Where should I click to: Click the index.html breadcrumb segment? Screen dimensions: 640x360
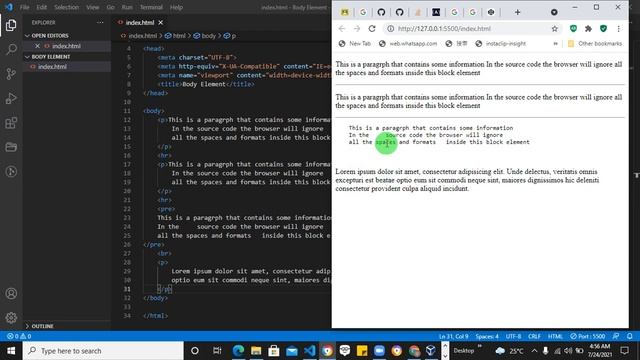pyautogui.click(x=139, y=36)
